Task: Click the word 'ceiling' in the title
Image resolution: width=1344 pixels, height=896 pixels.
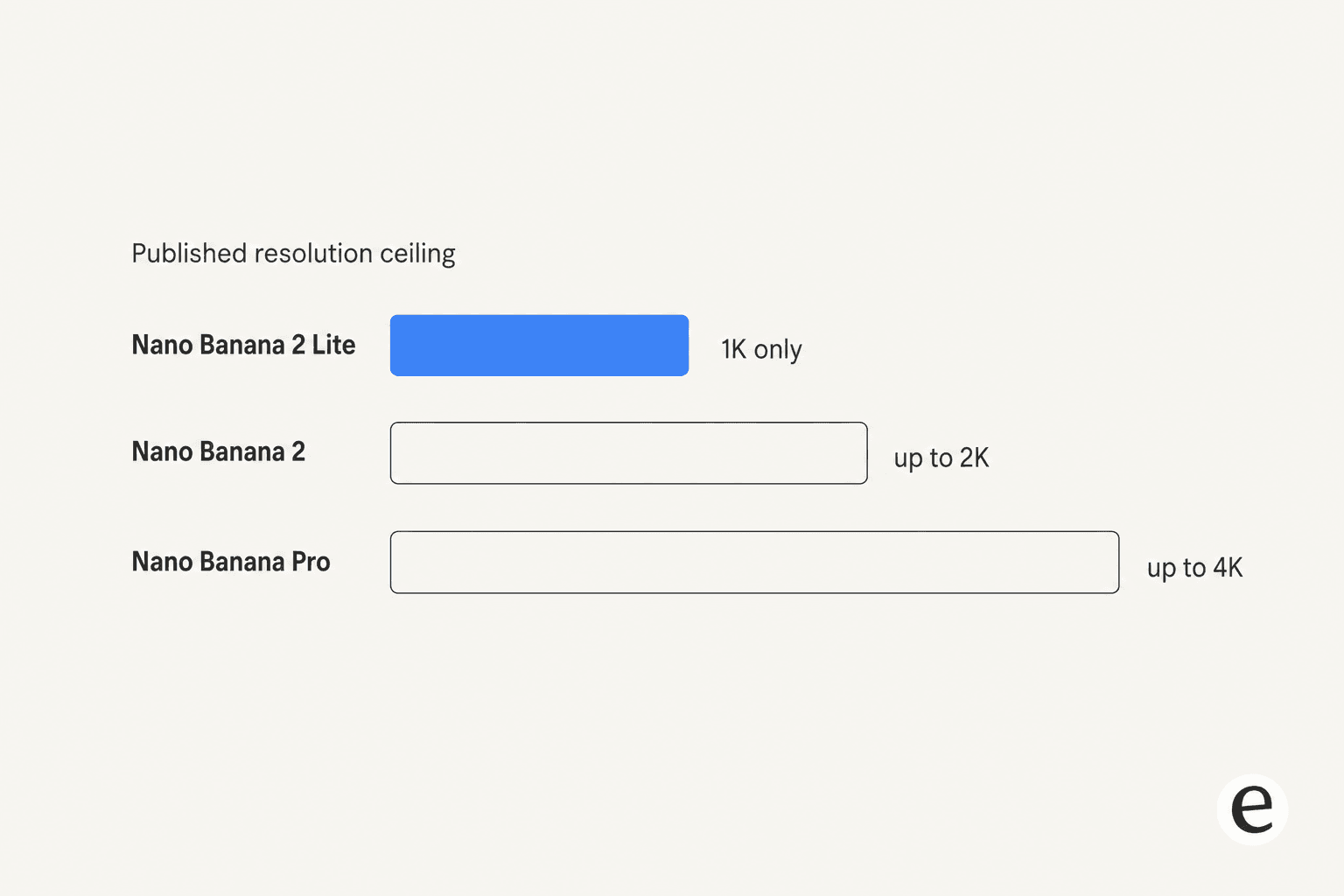Action: pos(417,254)
